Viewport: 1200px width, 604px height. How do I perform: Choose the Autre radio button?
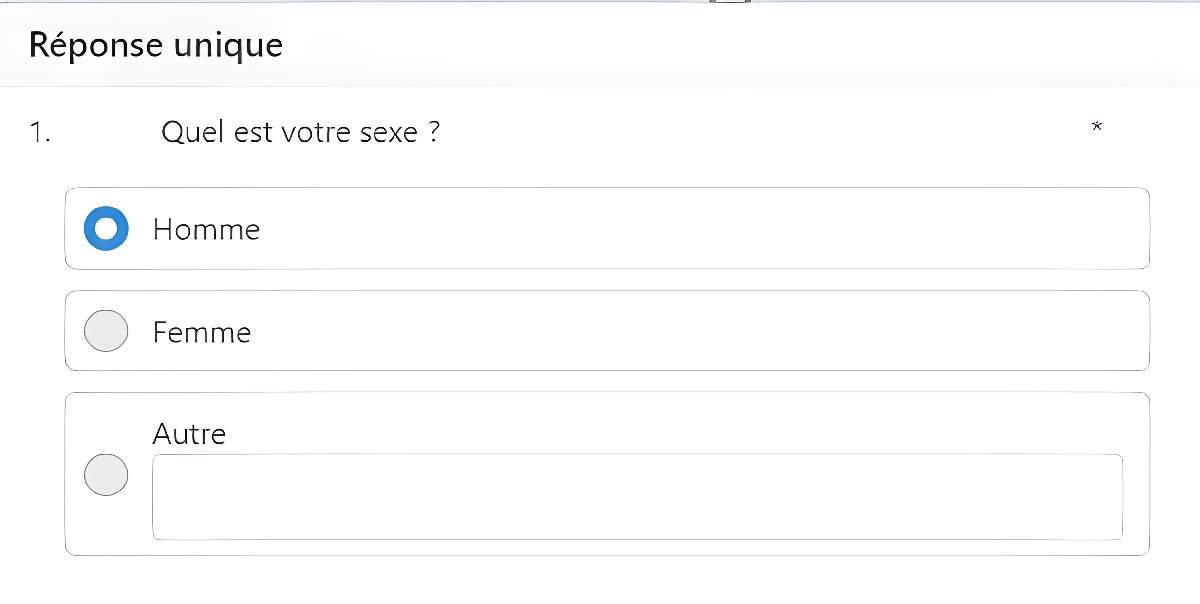[106, 474]
